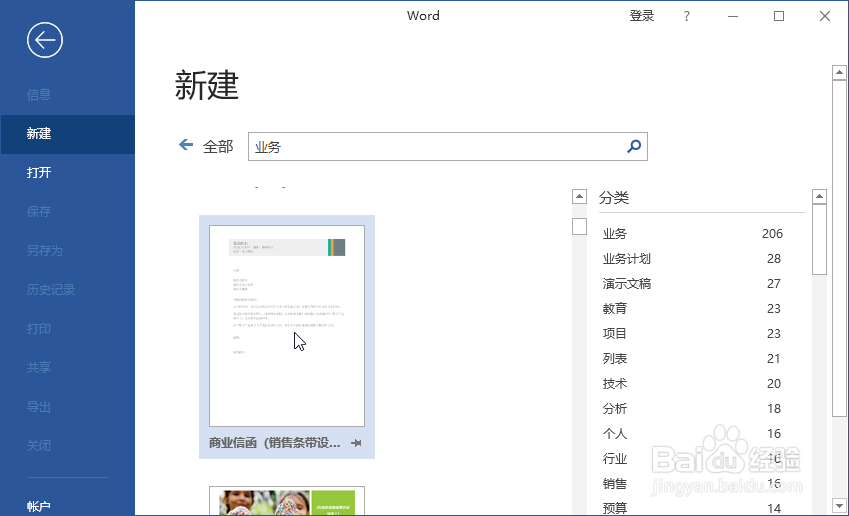This screenshot has height=516, width=849.
Task: Select the template thumbnail with children photo
Action: click(x=287, y=501)
